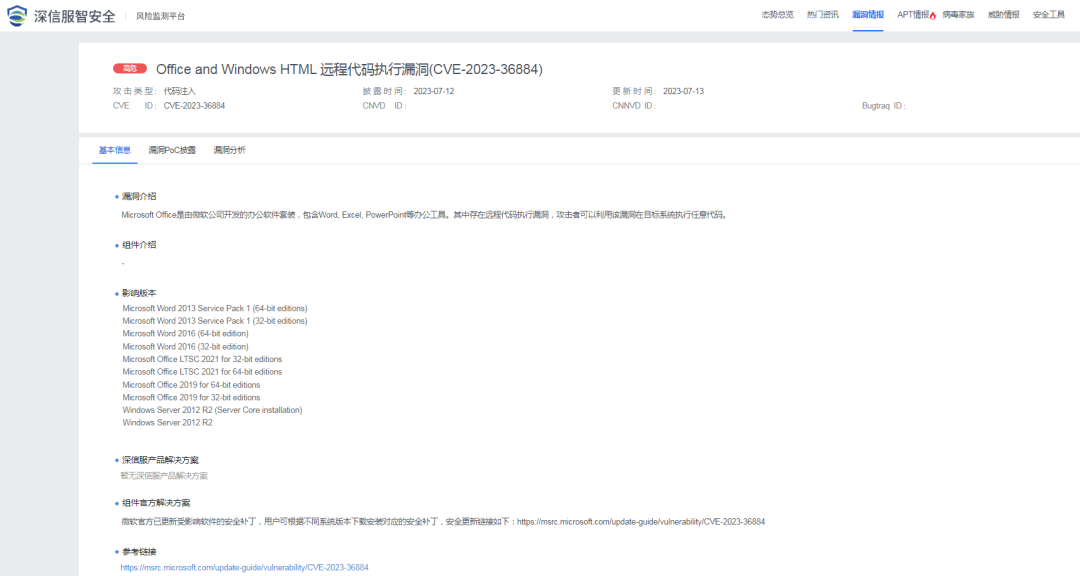This screenshot has height=576, width=1080.
Task: Click Microsoft Word 2016 (64-bit edition) row
Action: pyautogui.click(x=185, y=333)
